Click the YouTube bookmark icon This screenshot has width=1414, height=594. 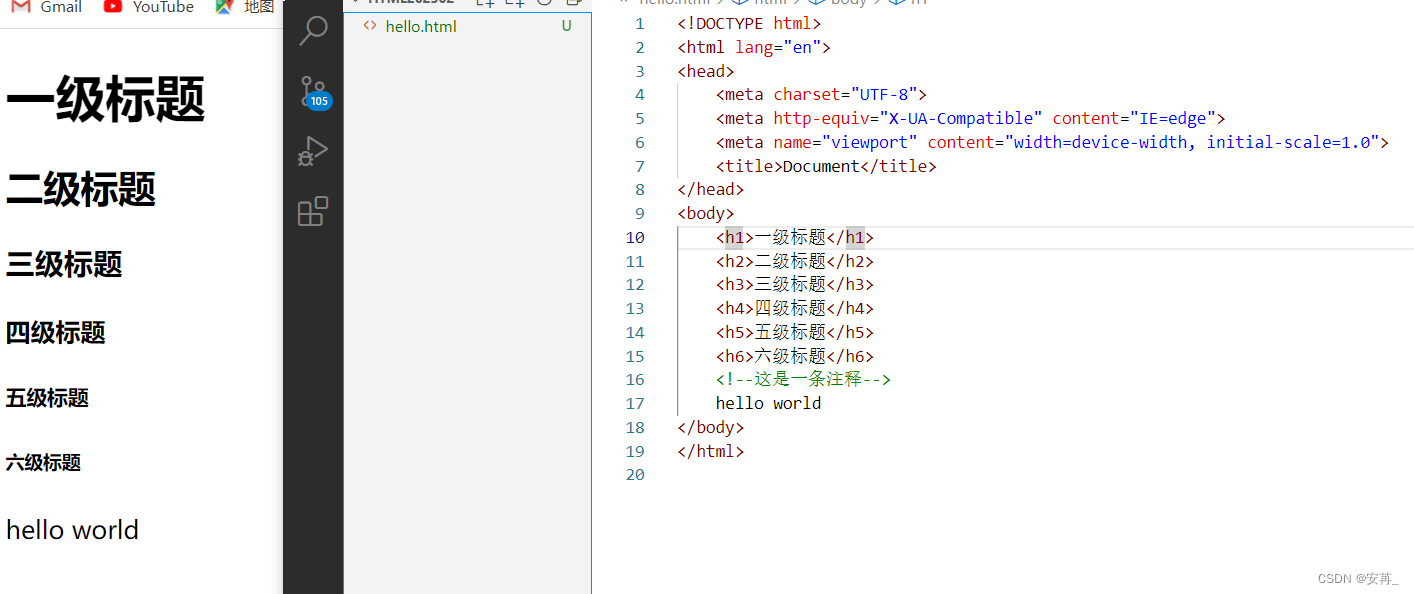coord(113,7)
